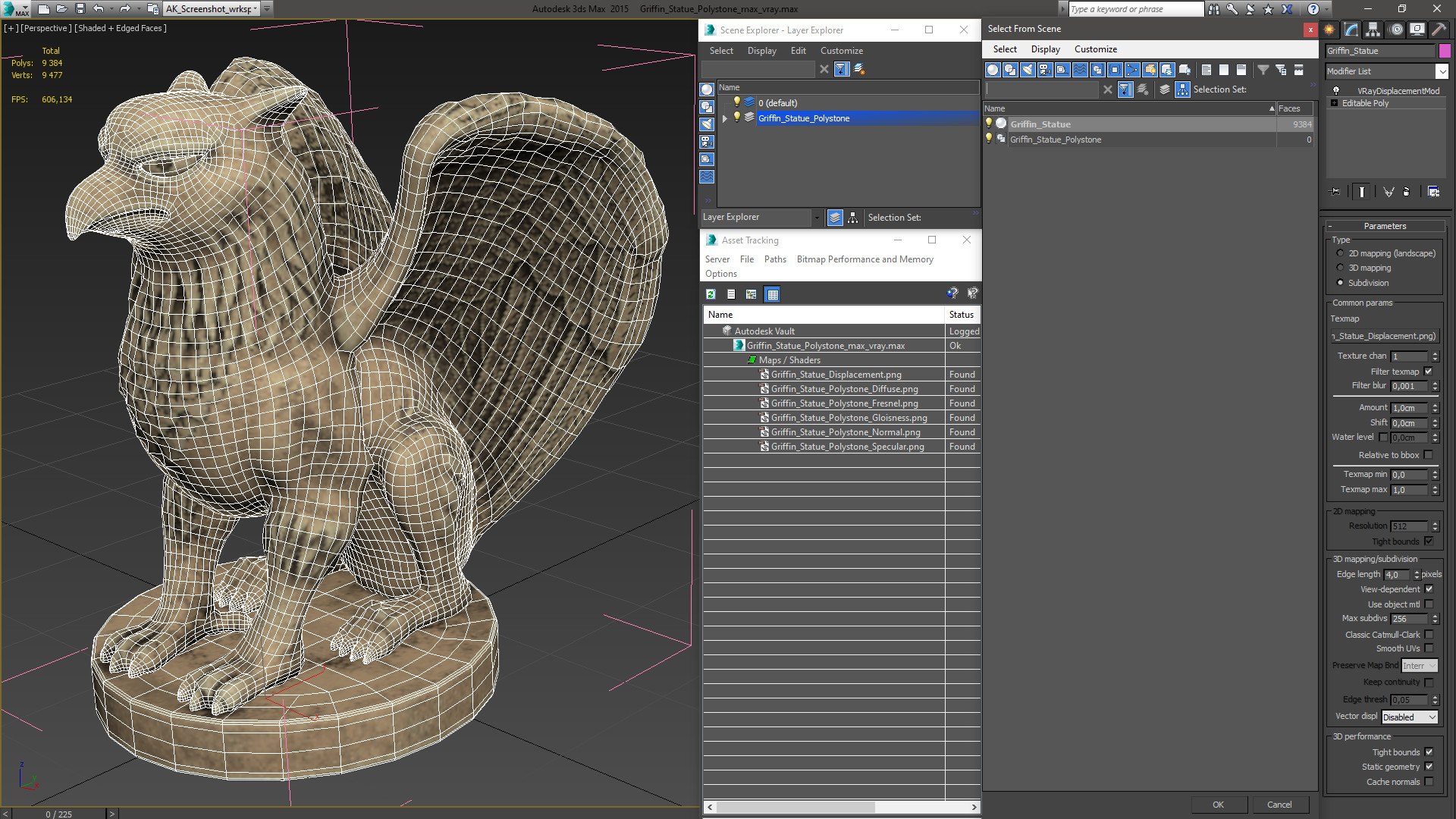This screenshot has height=819, width=1456.
Task: Open the Display command panel tab
Action: pos(1417,30)
